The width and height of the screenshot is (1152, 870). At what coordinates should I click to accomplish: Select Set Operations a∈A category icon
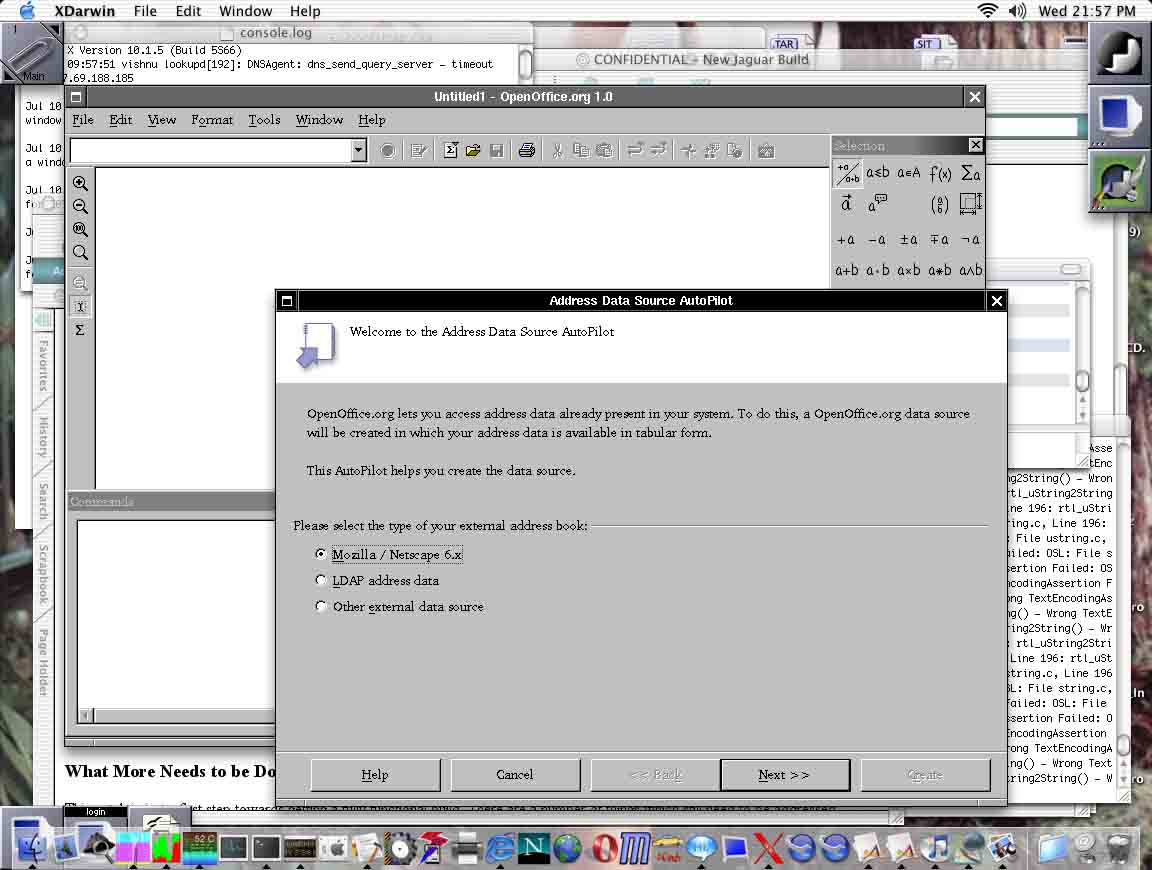[x=909, y=173]
